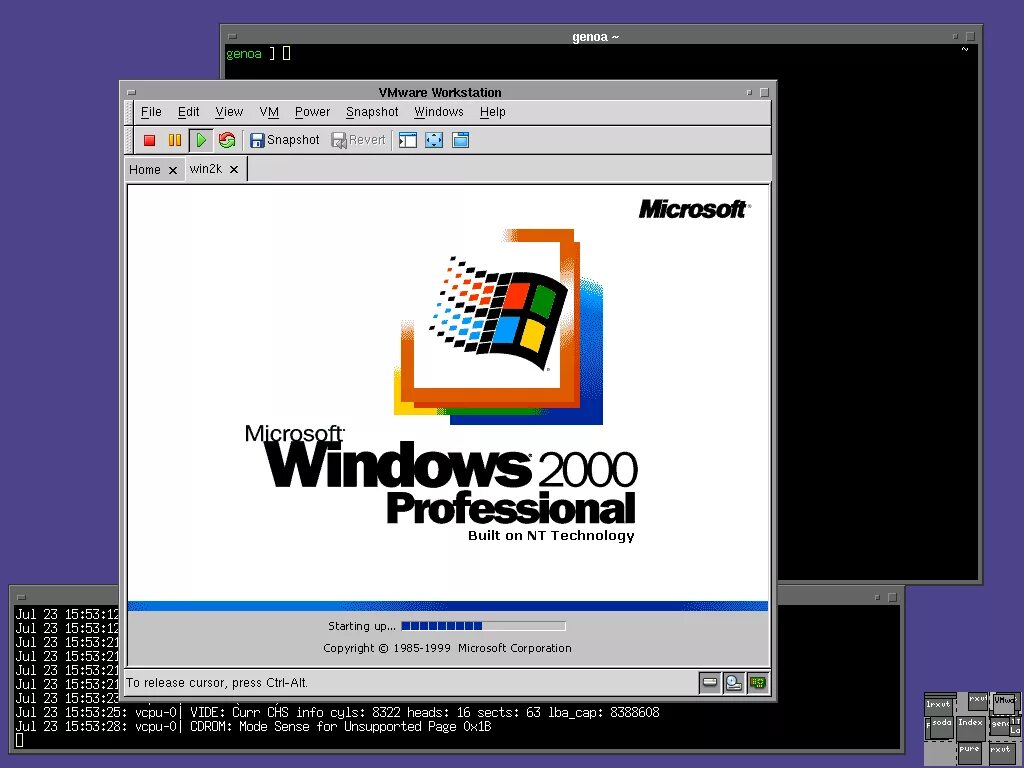Reset the virtual machine
This screenshot has height=768, width=1024.
(226, 140)
